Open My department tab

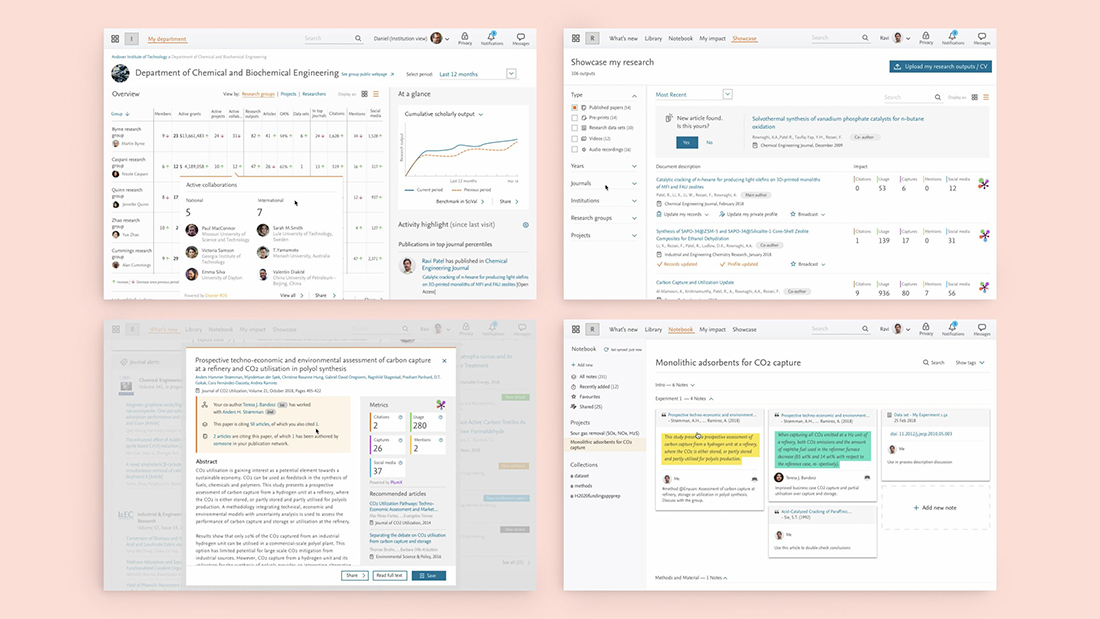[x=167, y=39]
